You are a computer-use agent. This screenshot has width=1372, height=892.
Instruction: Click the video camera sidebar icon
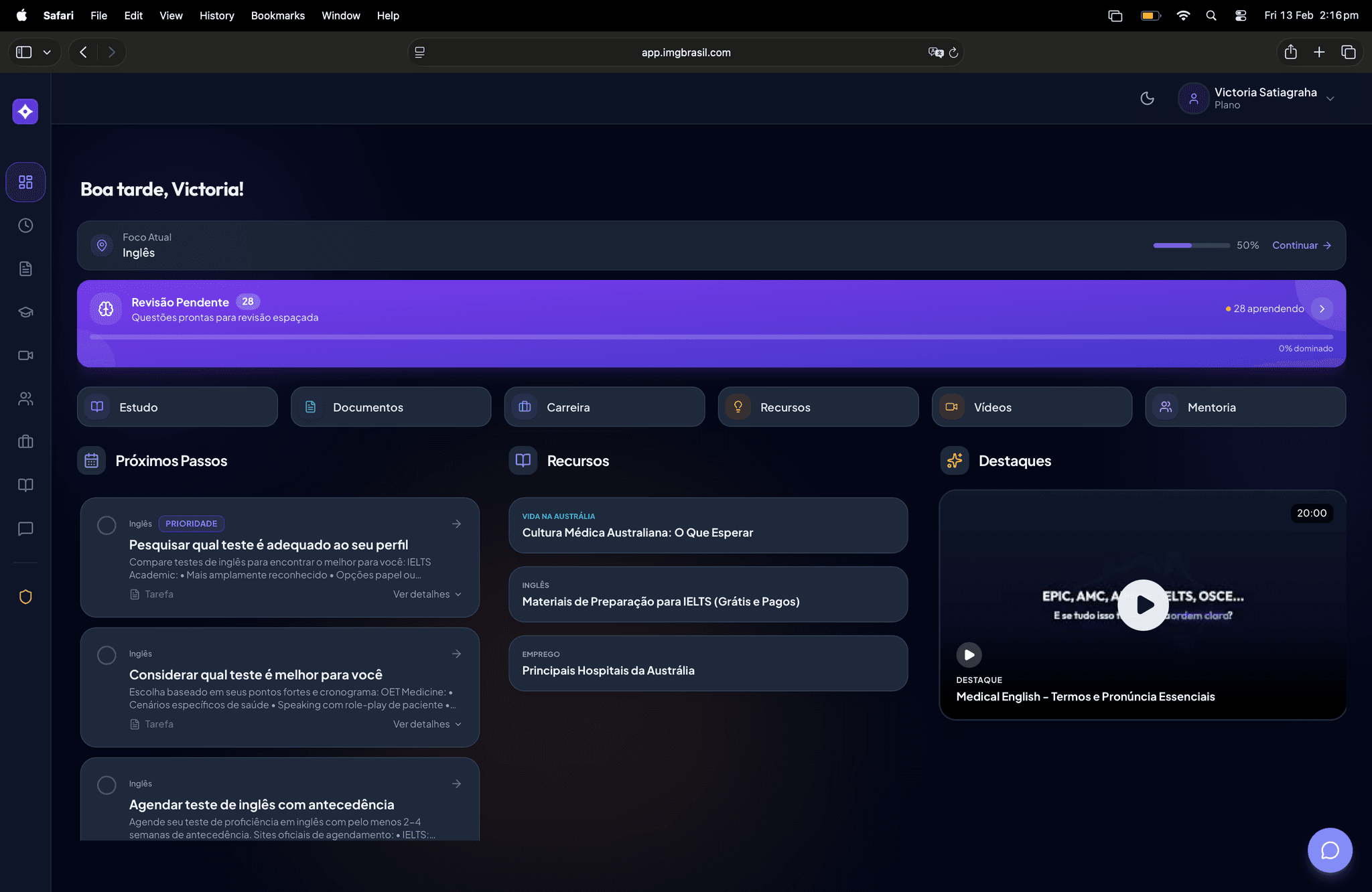tap(25, 356)
